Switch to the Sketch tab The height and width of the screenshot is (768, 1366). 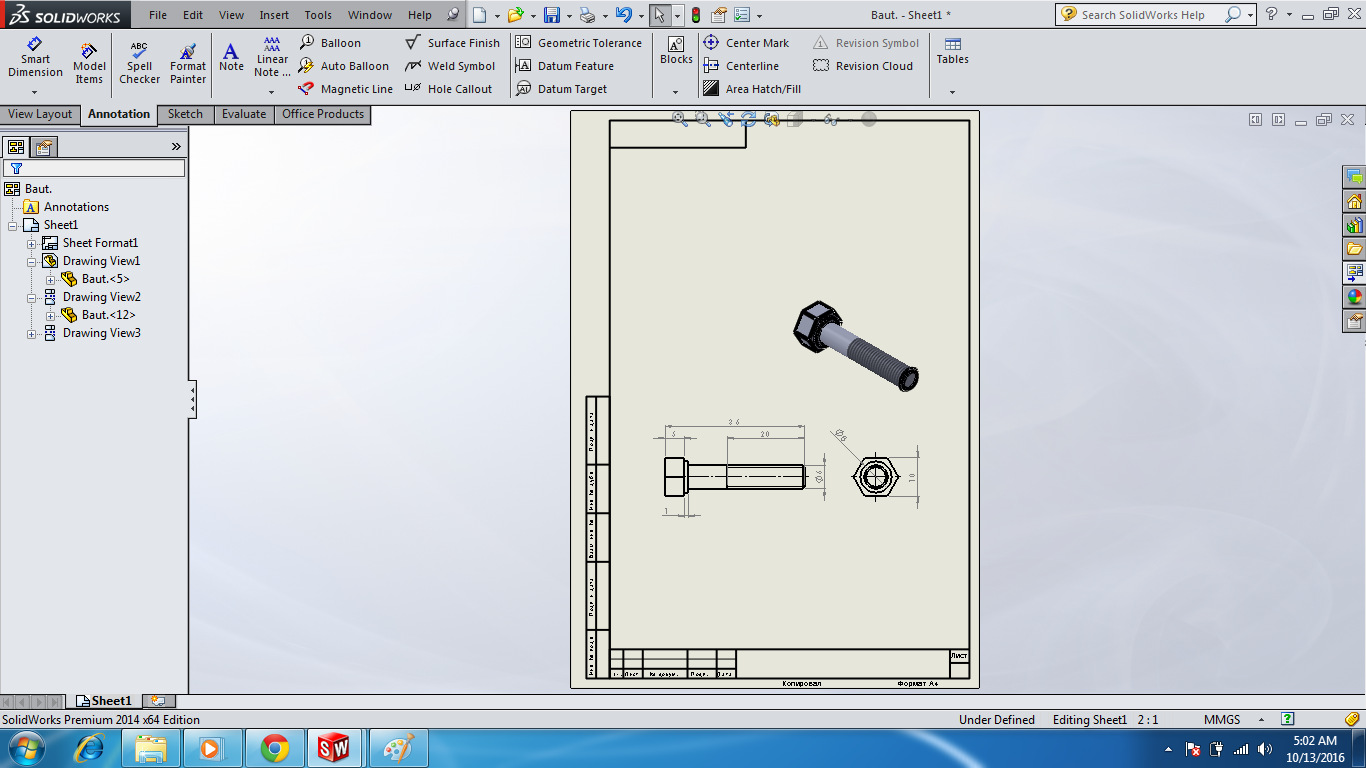(184, 114)
